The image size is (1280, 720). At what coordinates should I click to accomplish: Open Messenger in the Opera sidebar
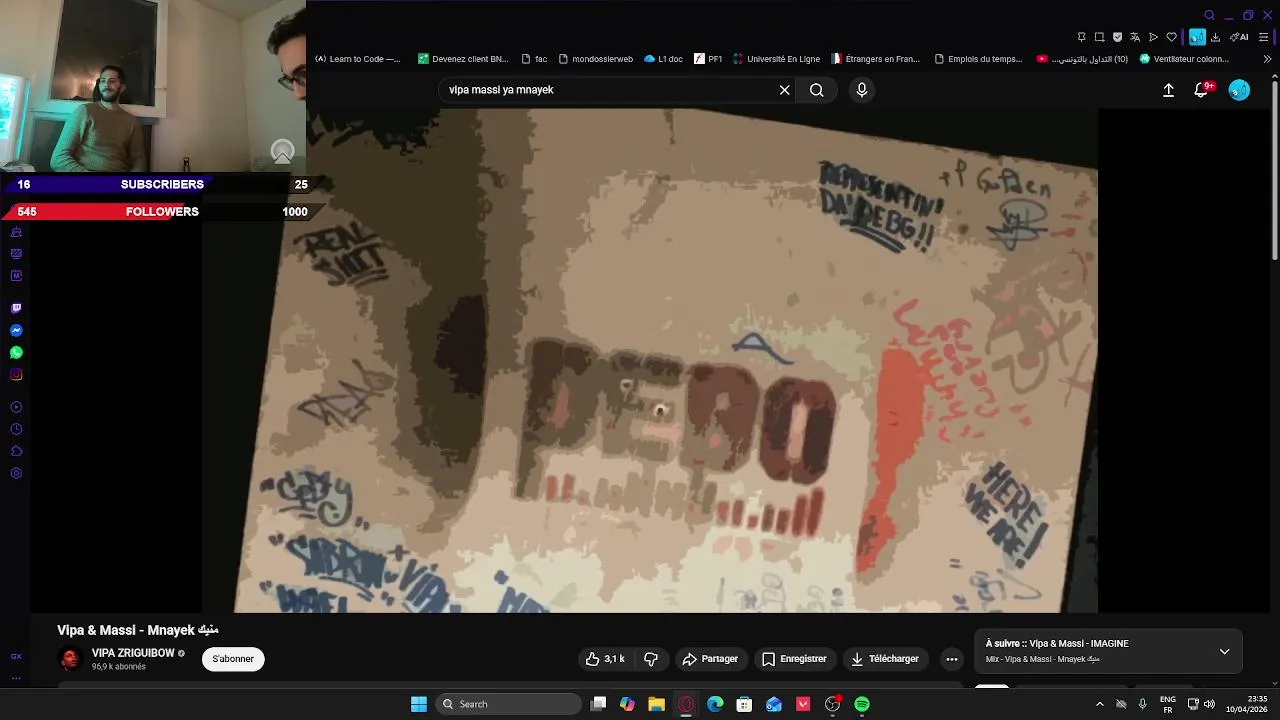[x=16, y=330]
